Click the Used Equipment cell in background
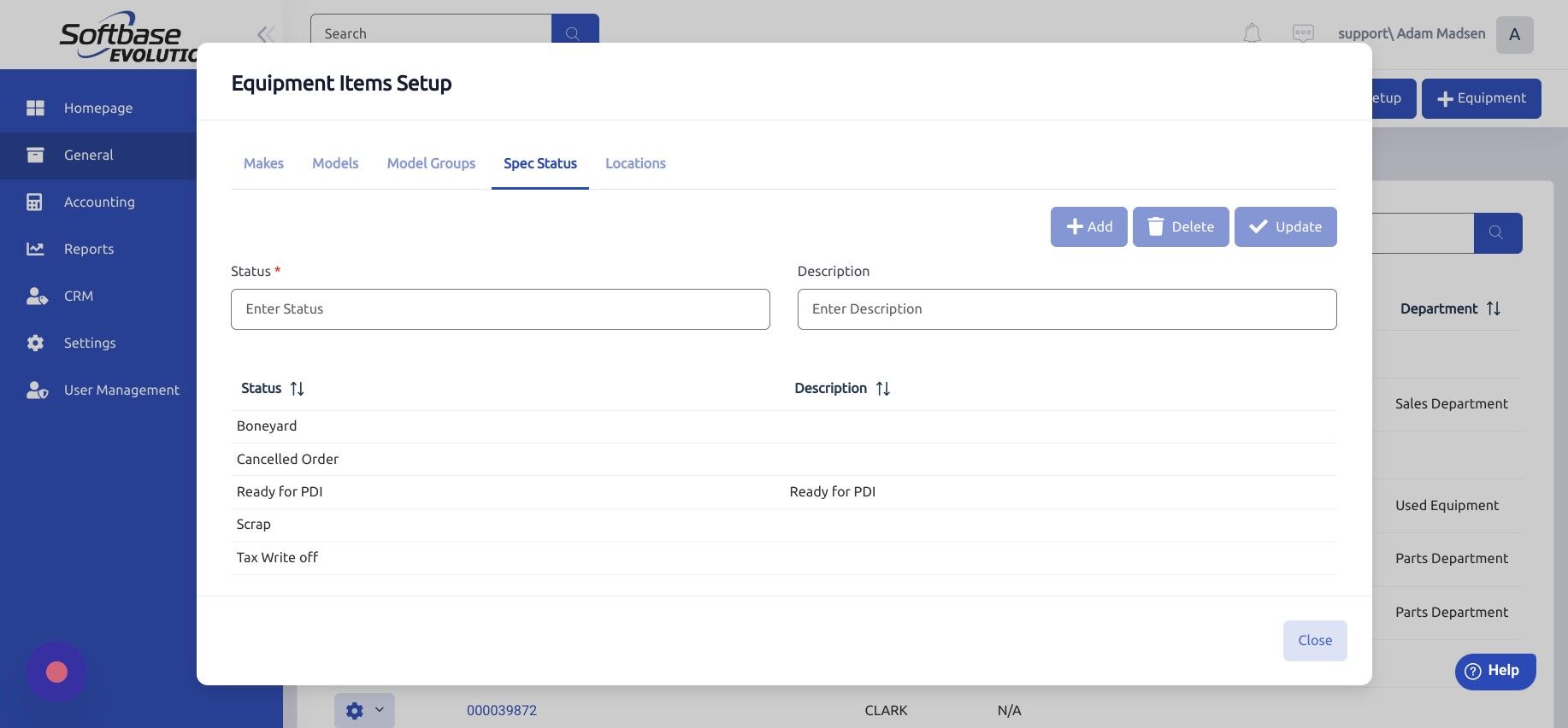This screenshot has width=1568, height=728. point(1447,505)
